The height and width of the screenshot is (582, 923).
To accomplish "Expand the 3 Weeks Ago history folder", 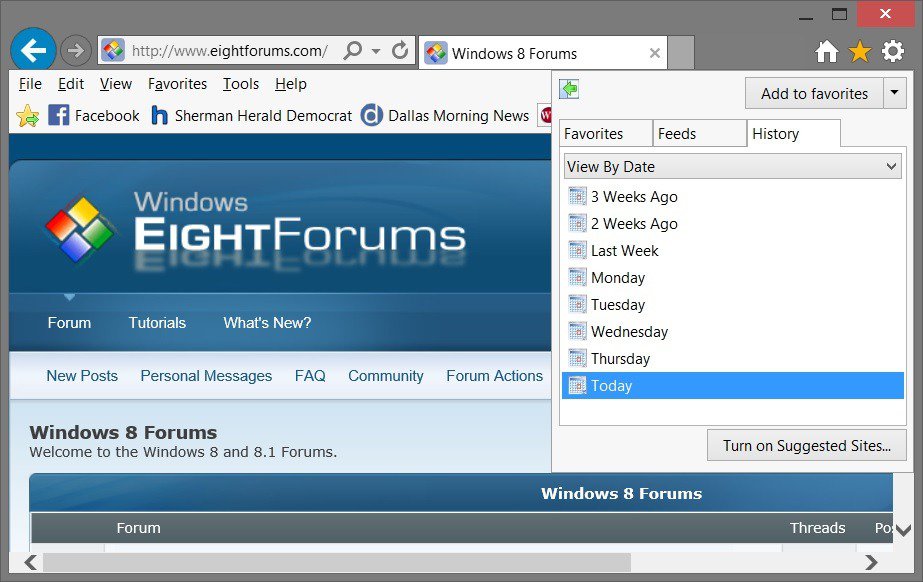I will (732, 197).
